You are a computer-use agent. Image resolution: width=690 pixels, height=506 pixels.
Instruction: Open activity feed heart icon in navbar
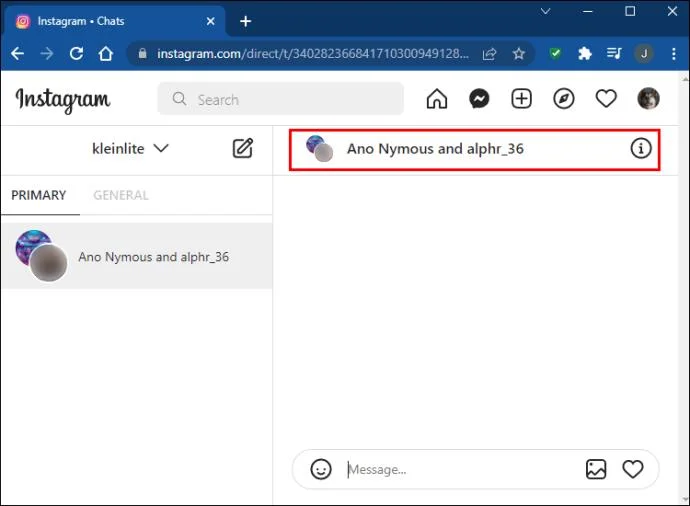tap(606, 99)
